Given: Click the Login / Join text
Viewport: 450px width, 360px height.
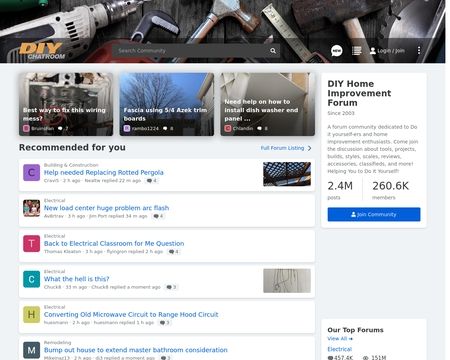Looking at the screenshot, I should [x=391, y=51].
